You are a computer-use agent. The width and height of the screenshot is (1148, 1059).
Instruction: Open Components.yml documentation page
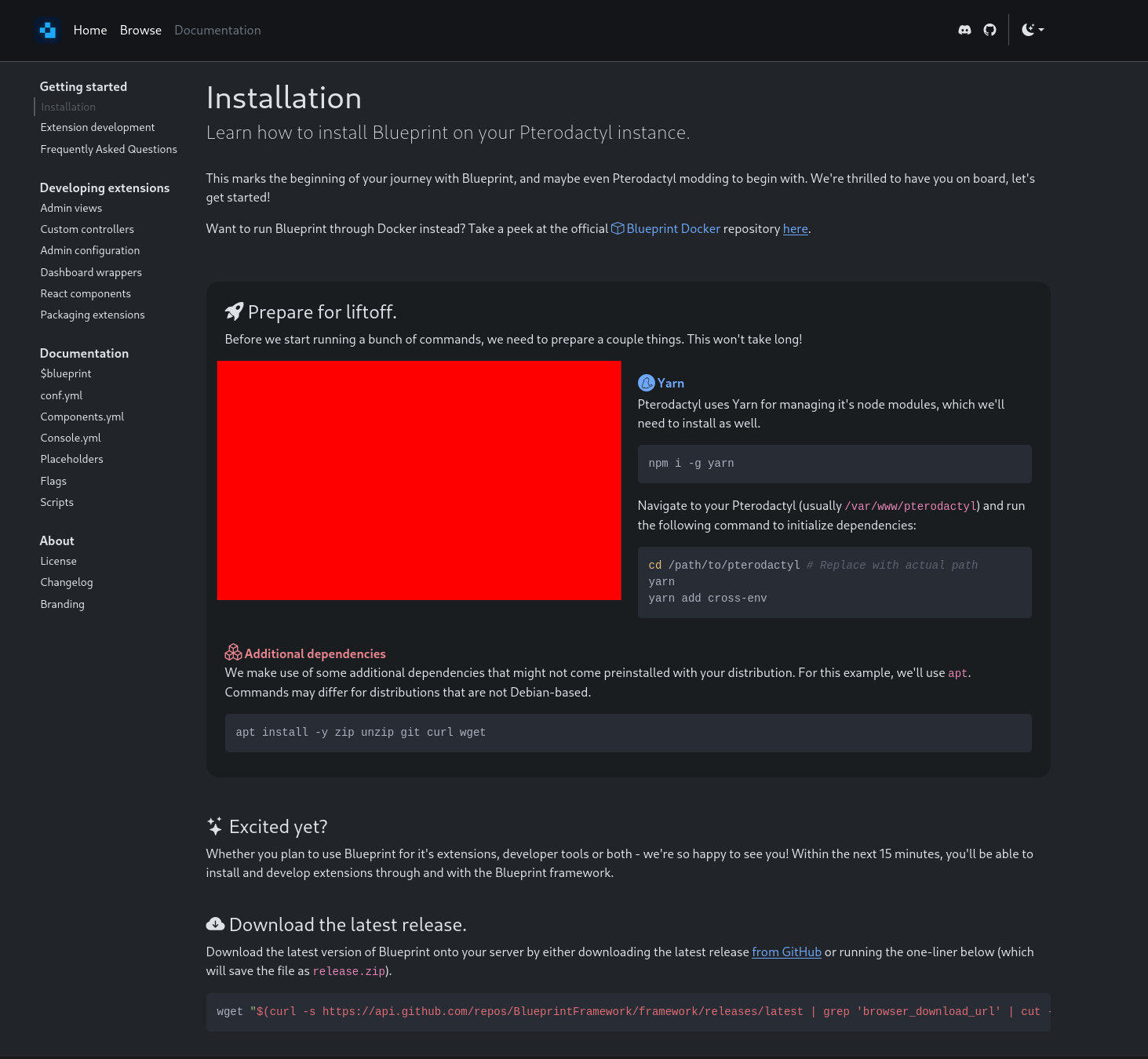pyautogui.click(x=82, y=417)
